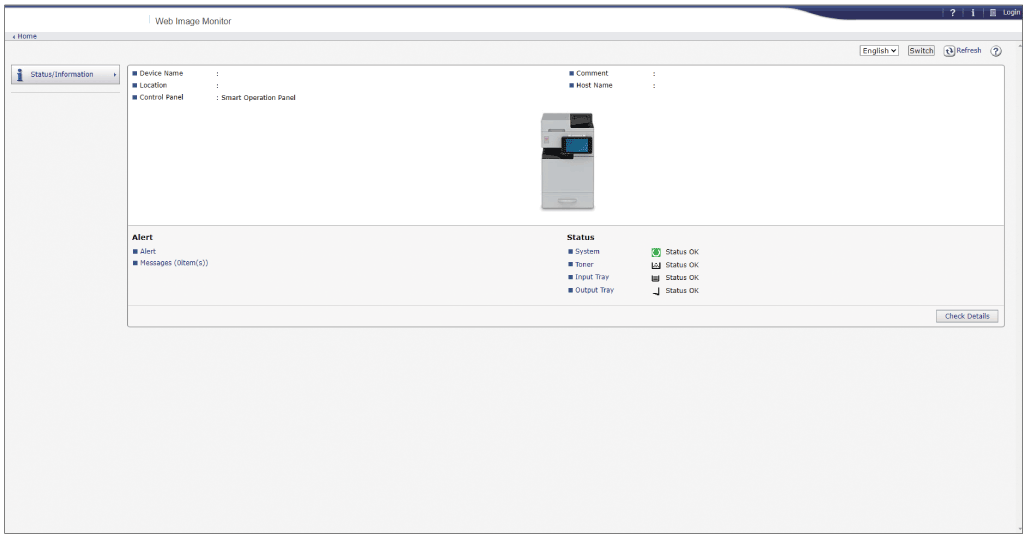Click Status OK text beside Toner
Screen dimensions: 1028x539
tap(682, 265)
